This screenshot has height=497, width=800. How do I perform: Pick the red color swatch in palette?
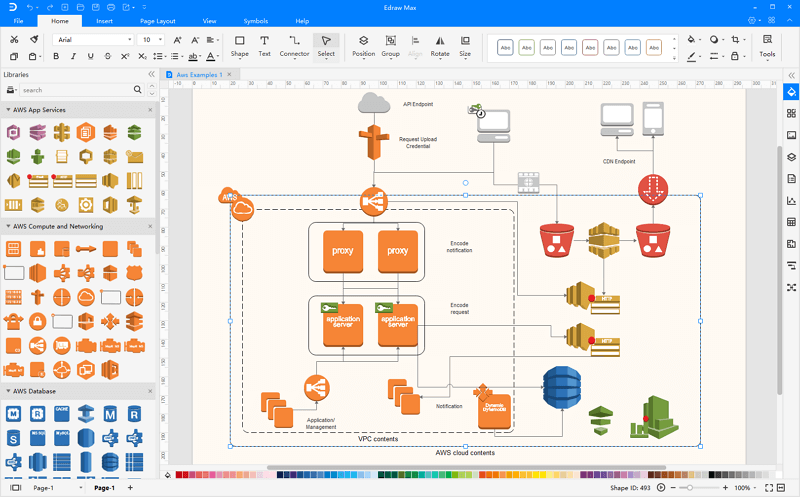coord(179,475)
